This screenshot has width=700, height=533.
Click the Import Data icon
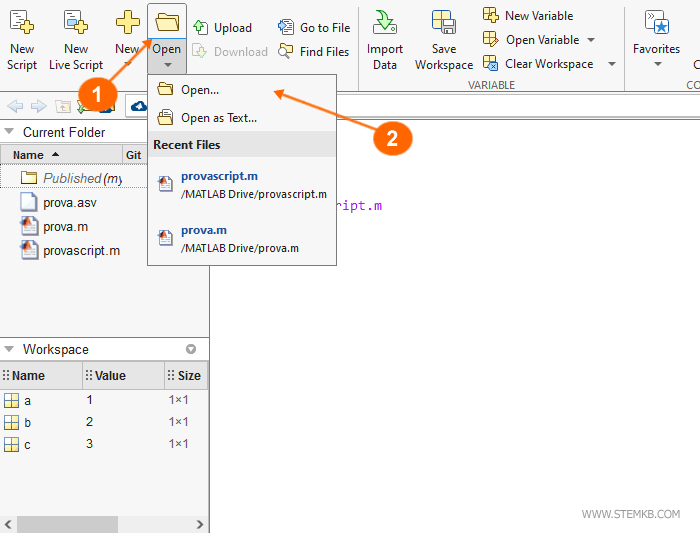(384, 22)
